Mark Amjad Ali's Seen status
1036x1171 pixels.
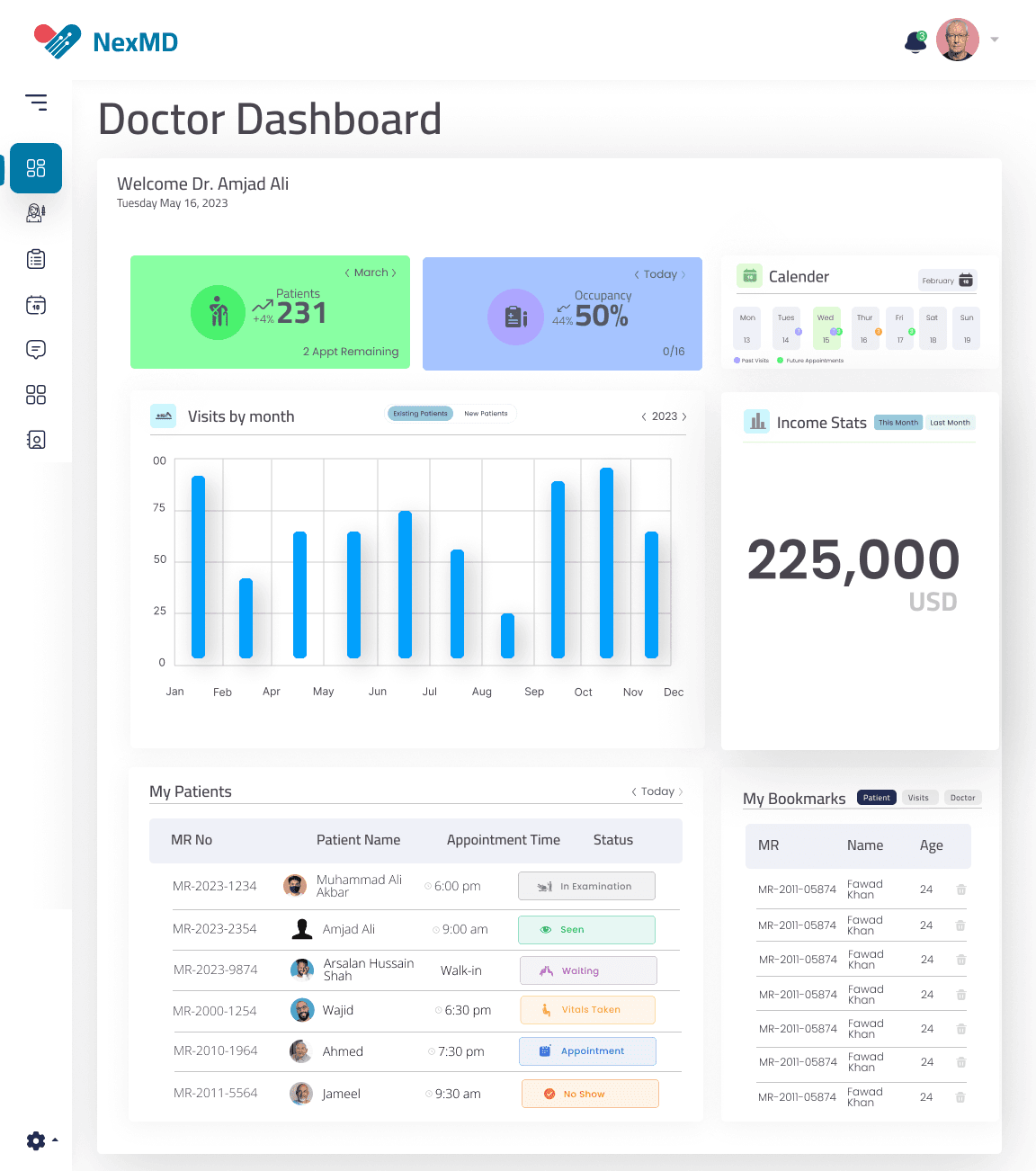tap(586, 929)
